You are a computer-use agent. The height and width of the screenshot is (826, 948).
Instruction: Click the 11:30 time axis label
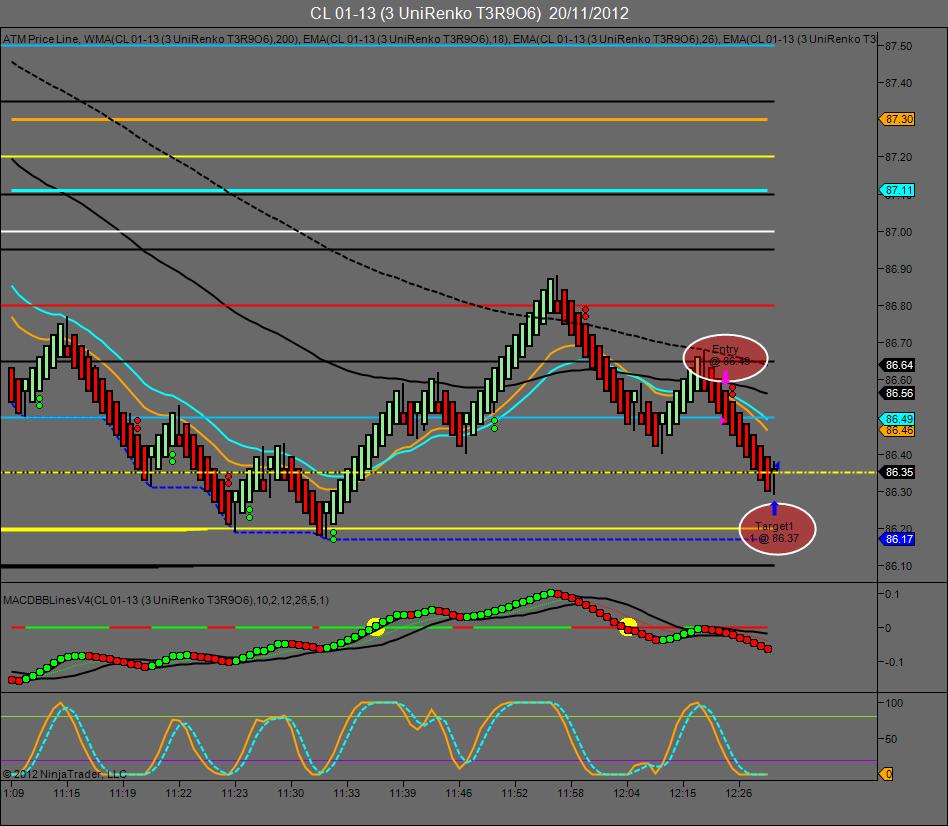[291, 793]
